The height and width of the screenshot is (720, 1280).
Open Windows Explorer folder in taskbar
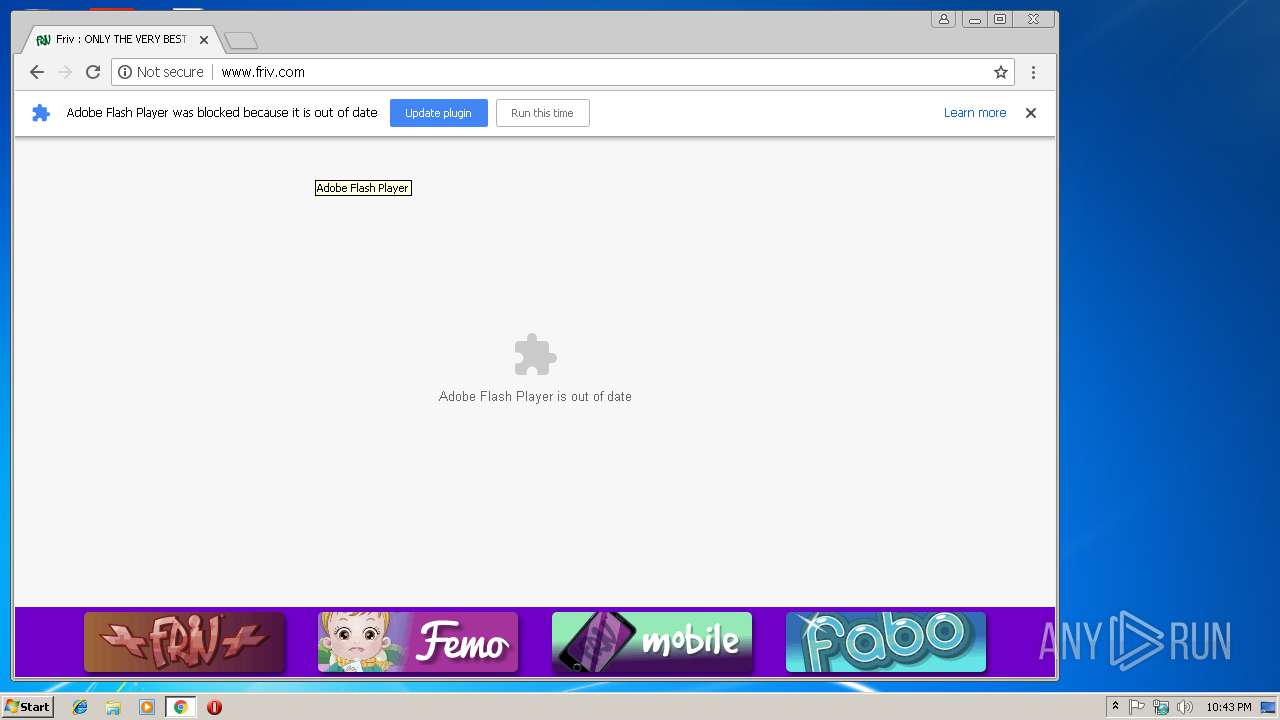113,707
